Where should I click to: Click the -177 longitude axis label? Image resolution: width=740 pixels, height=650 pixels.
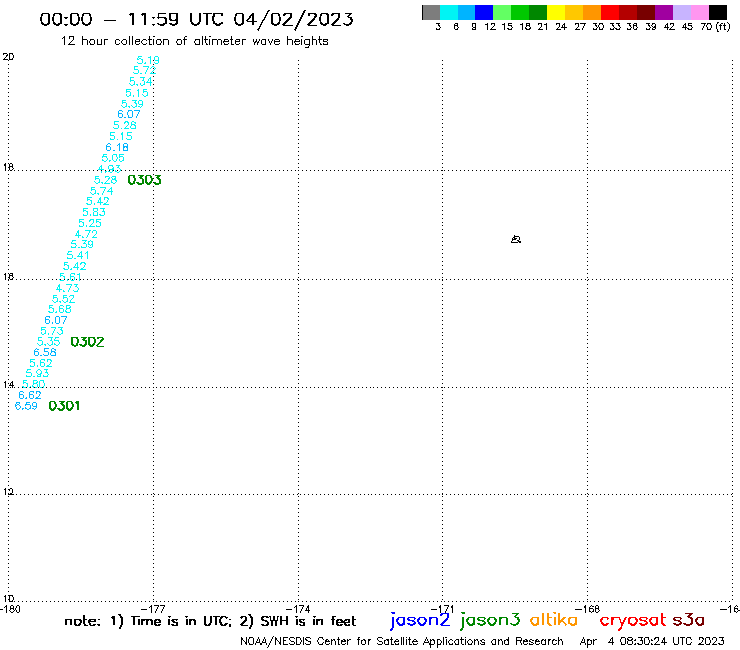(154, 609)
